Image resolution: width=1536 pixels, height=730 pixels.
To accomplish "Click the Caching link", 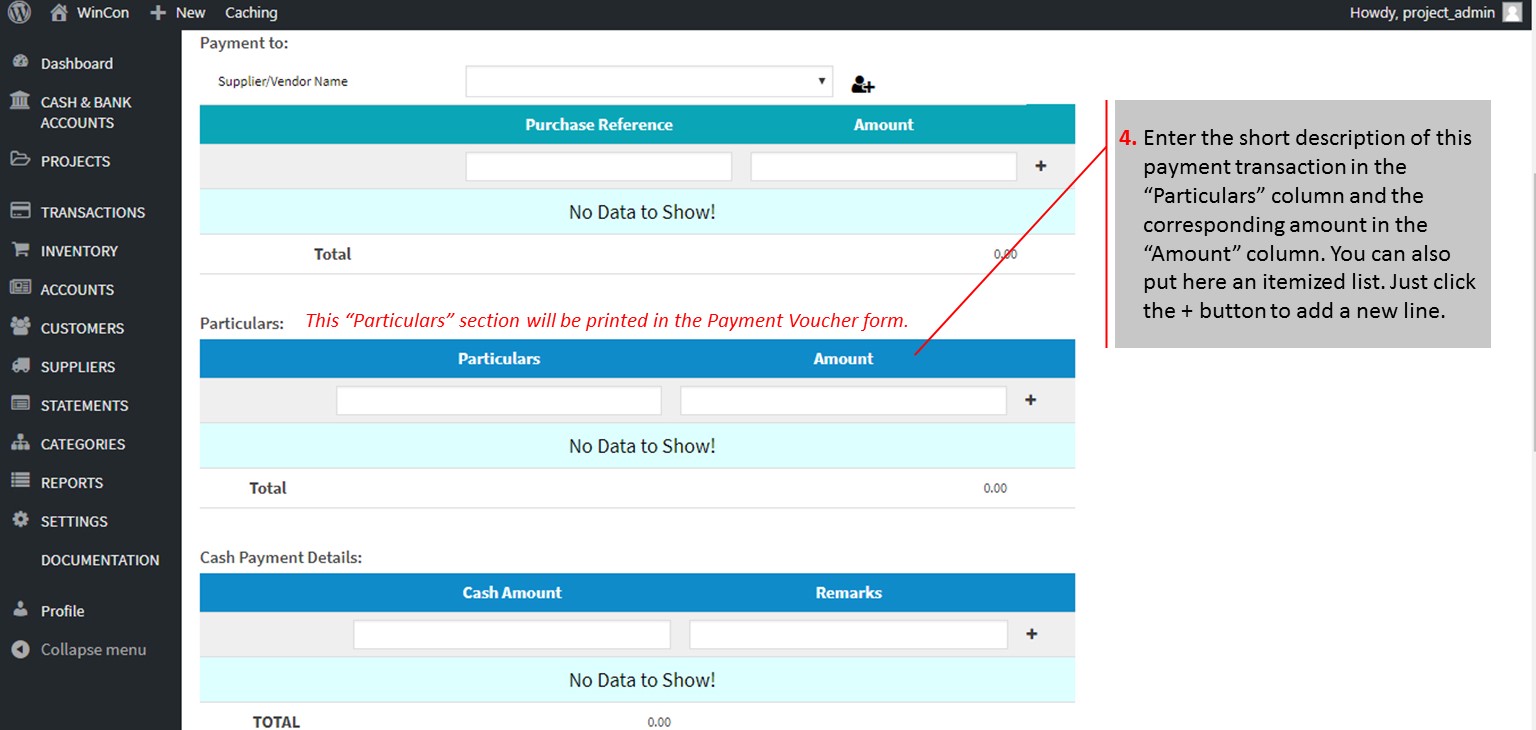I will click(251, 13).
